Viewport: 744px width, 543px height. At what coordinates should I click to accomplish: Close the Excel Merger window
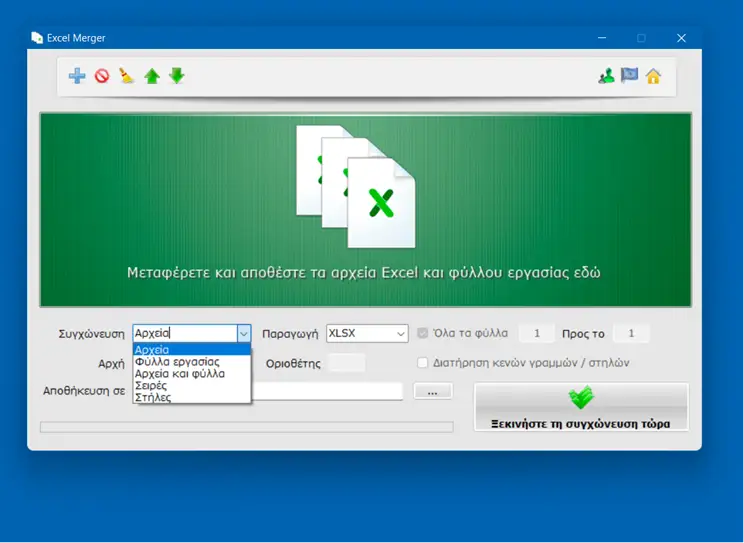tap(681, 38)
